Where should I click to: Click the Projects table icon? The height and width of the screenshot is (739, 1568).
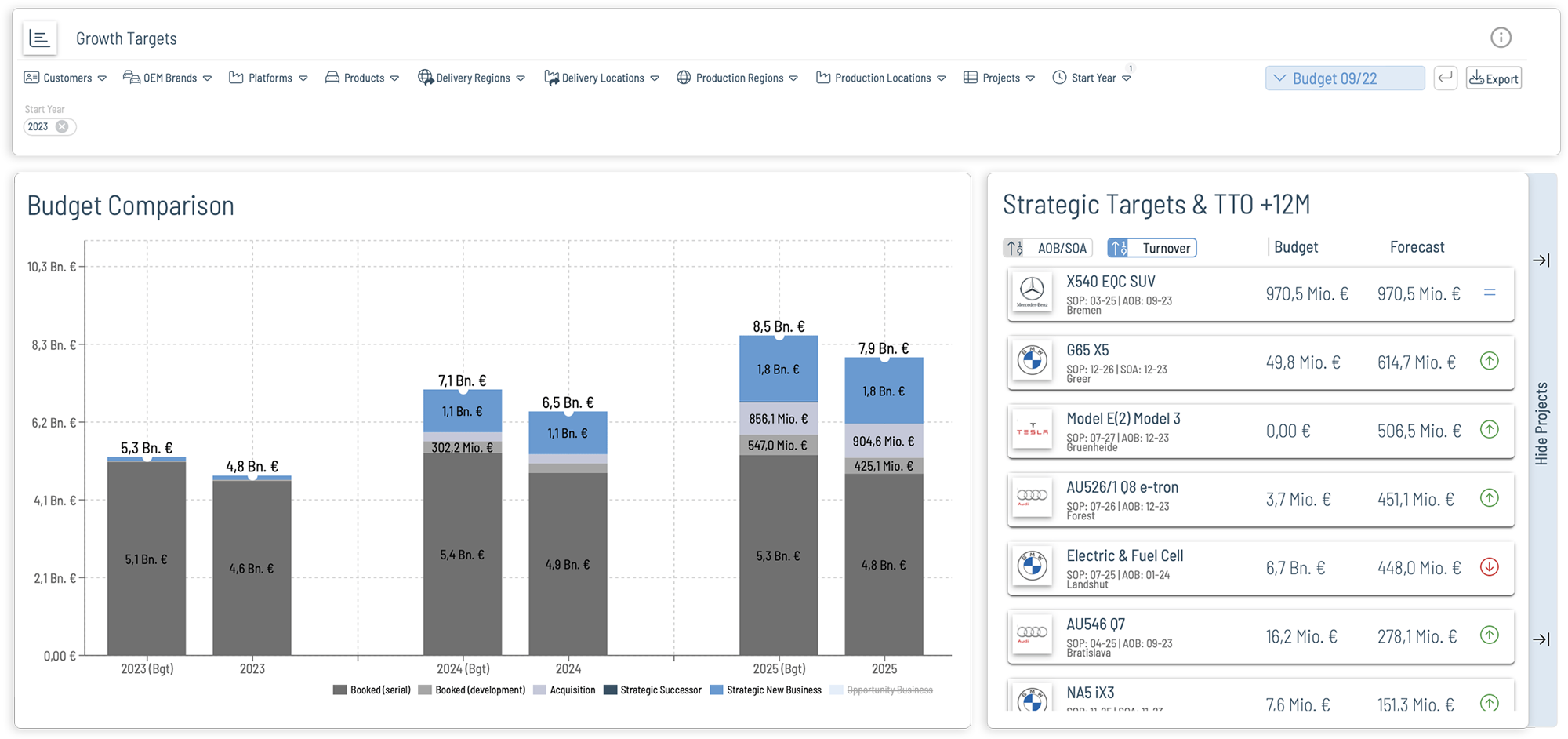tap(971, 78)
